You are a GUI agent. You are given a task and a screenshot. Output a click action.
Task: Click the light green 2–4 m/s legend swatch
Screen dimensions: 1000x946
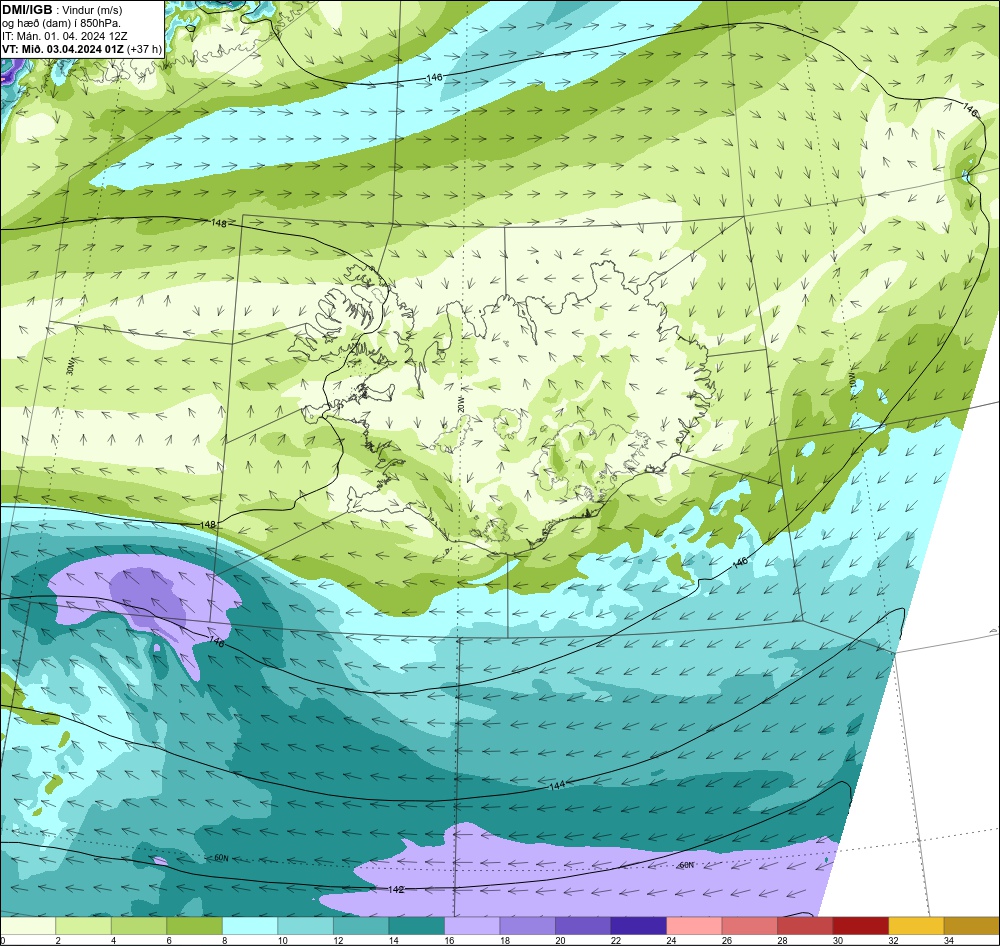(x=84, y=925)
